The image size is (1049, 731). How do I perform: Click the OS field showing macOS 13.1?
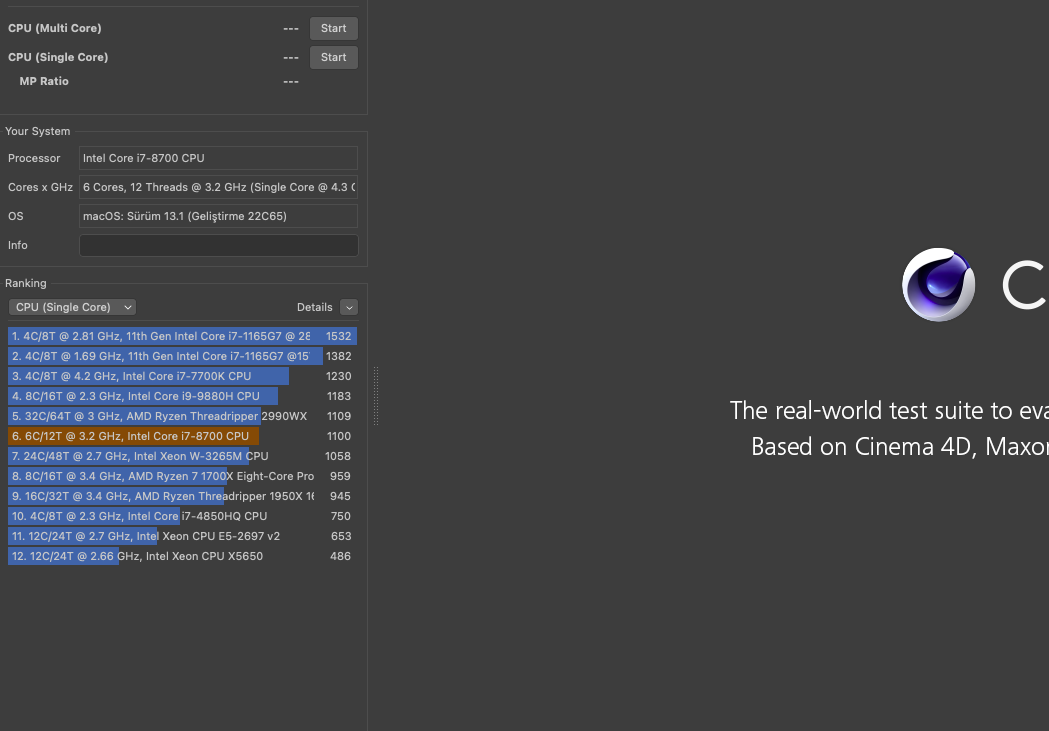pos(218,217)
